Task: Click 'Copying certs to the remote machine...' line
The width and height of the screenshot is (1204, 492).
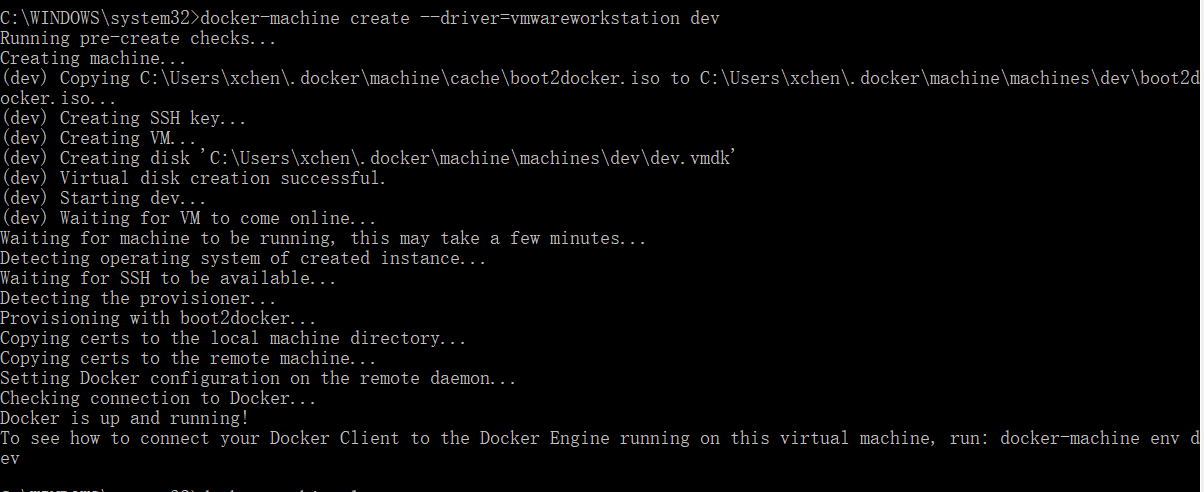Action: click(x=188, y=358)
